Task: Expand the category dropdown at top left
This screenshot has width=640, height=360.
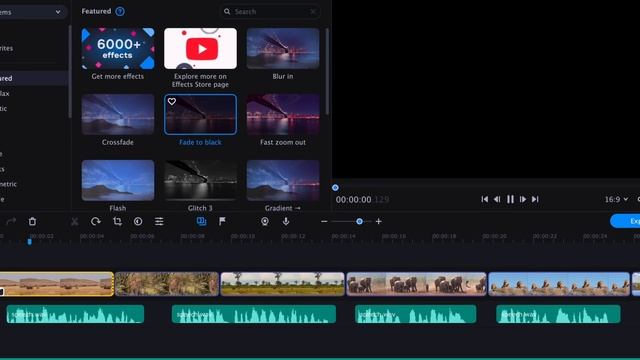Action: click(x=58, y=12)
